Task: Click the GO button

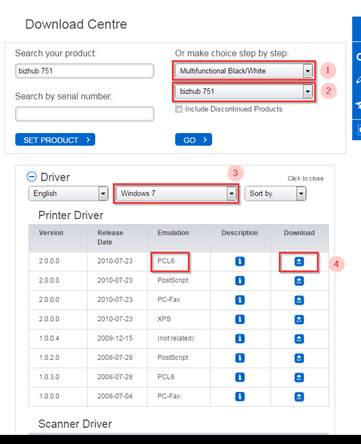Action: click(193, 140)
